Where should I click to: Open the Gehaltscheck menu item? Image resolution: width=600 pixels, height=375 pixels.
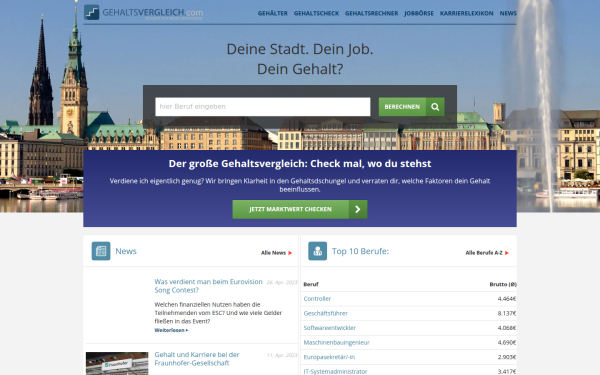tap(316, 13)
